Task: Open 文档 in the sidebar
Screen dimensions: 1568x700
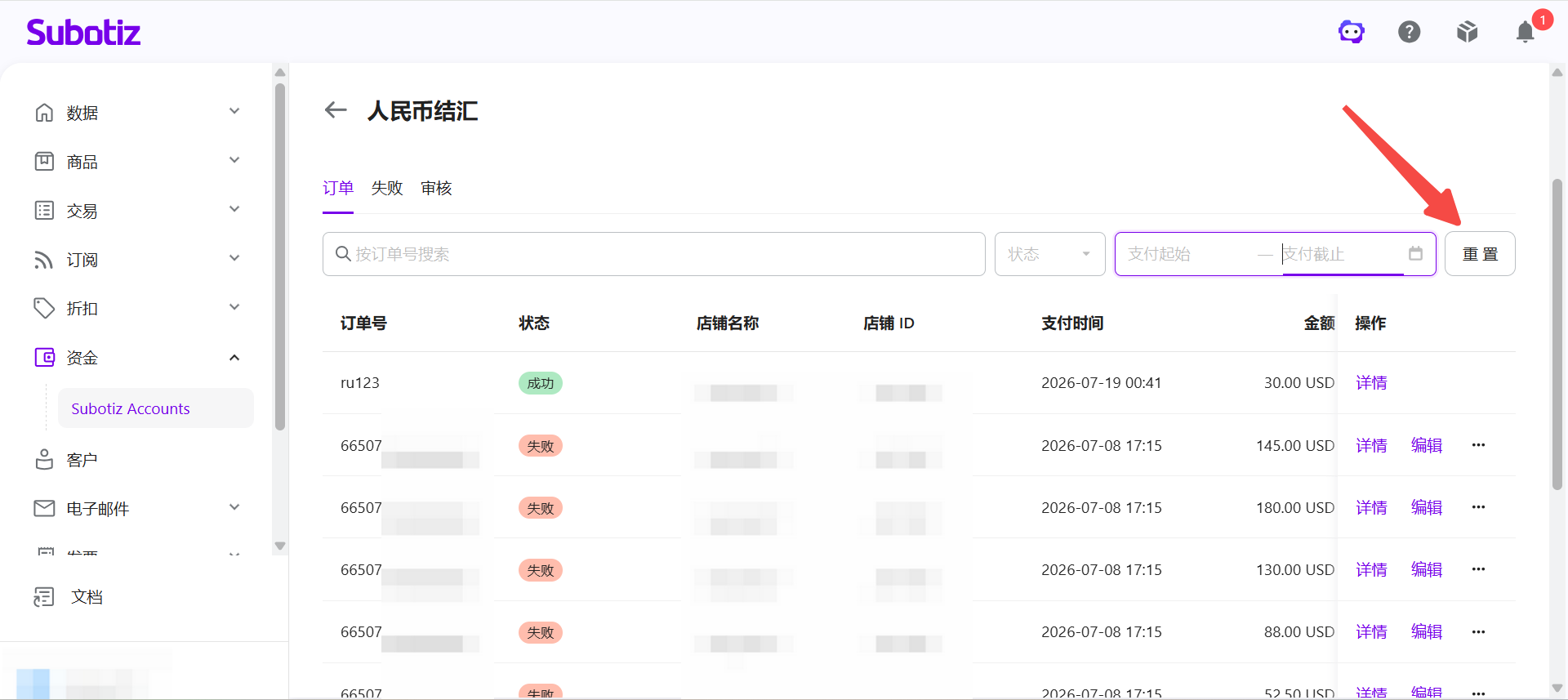Action: pos(87,597)
